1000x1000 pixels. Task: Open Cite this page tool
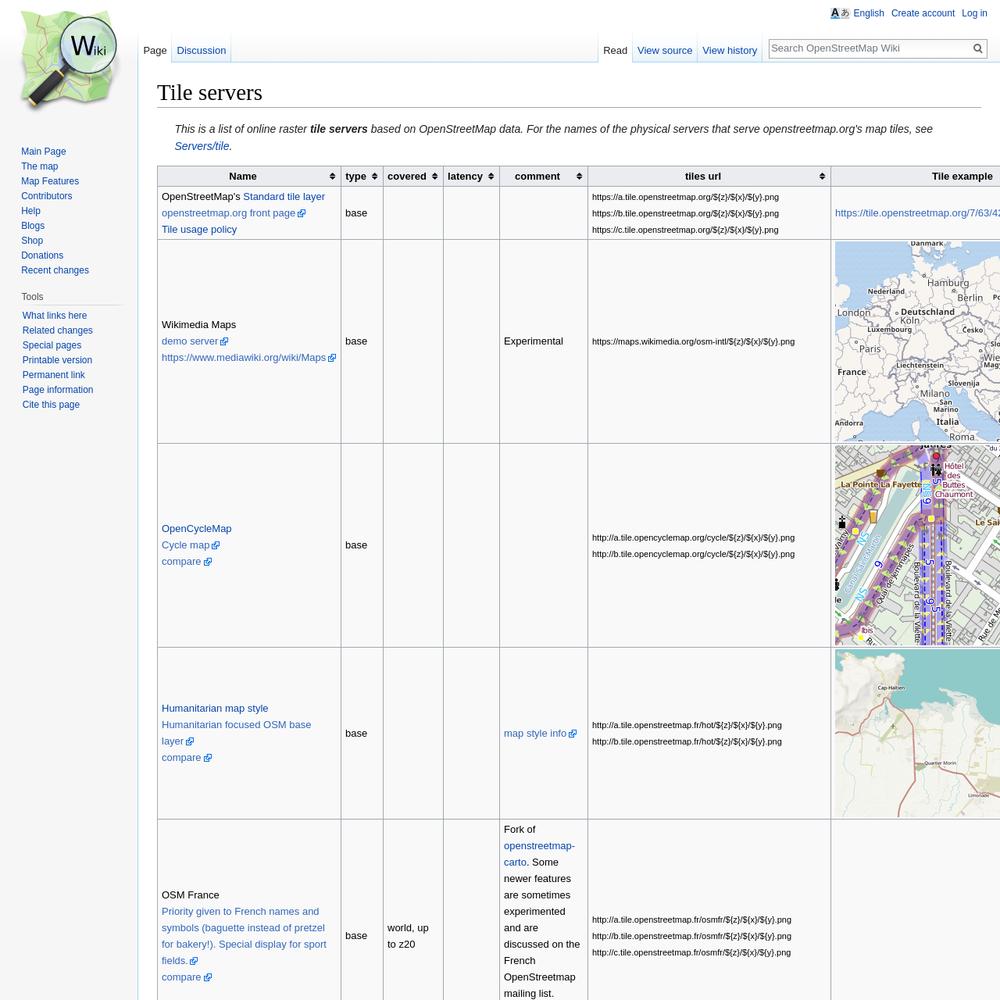(x=51, y=405)
